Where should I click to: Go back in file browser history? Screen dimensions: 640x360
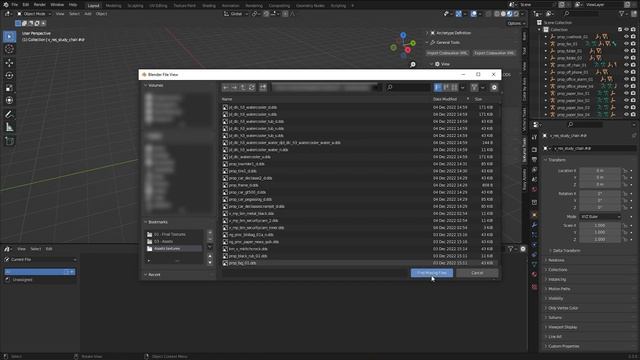pos(226,87)
